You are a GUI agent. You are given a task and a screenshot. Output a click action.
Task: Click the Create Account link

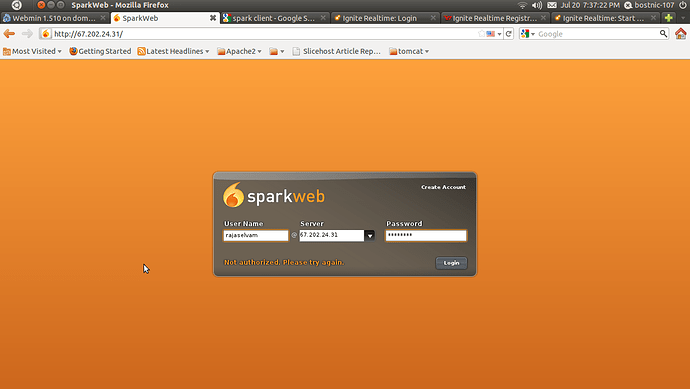(443, 187)
